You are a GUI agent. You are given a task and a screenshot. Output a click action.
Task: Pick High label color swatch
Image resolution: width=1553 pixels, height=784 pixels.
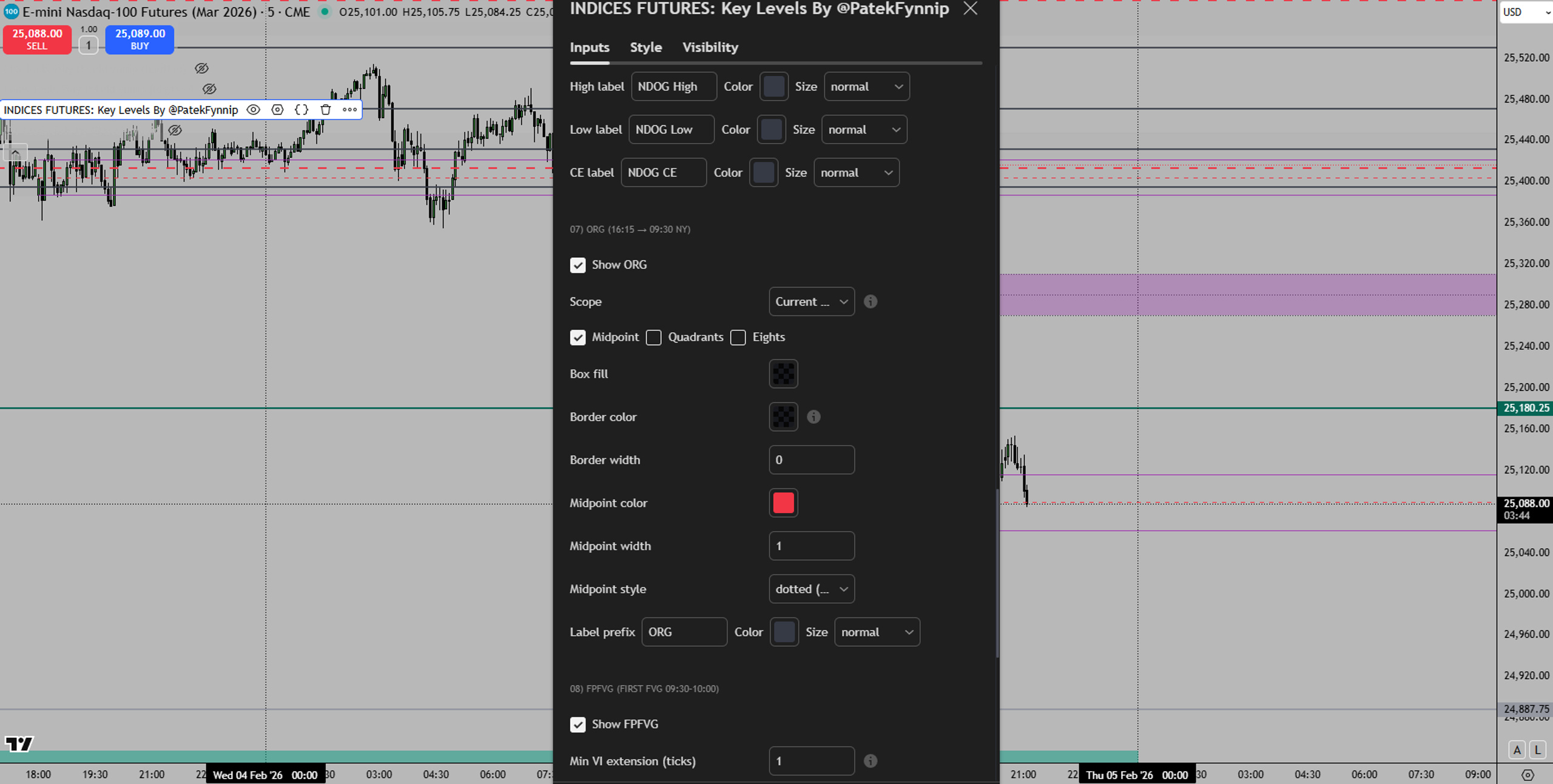tap(773, 87)
